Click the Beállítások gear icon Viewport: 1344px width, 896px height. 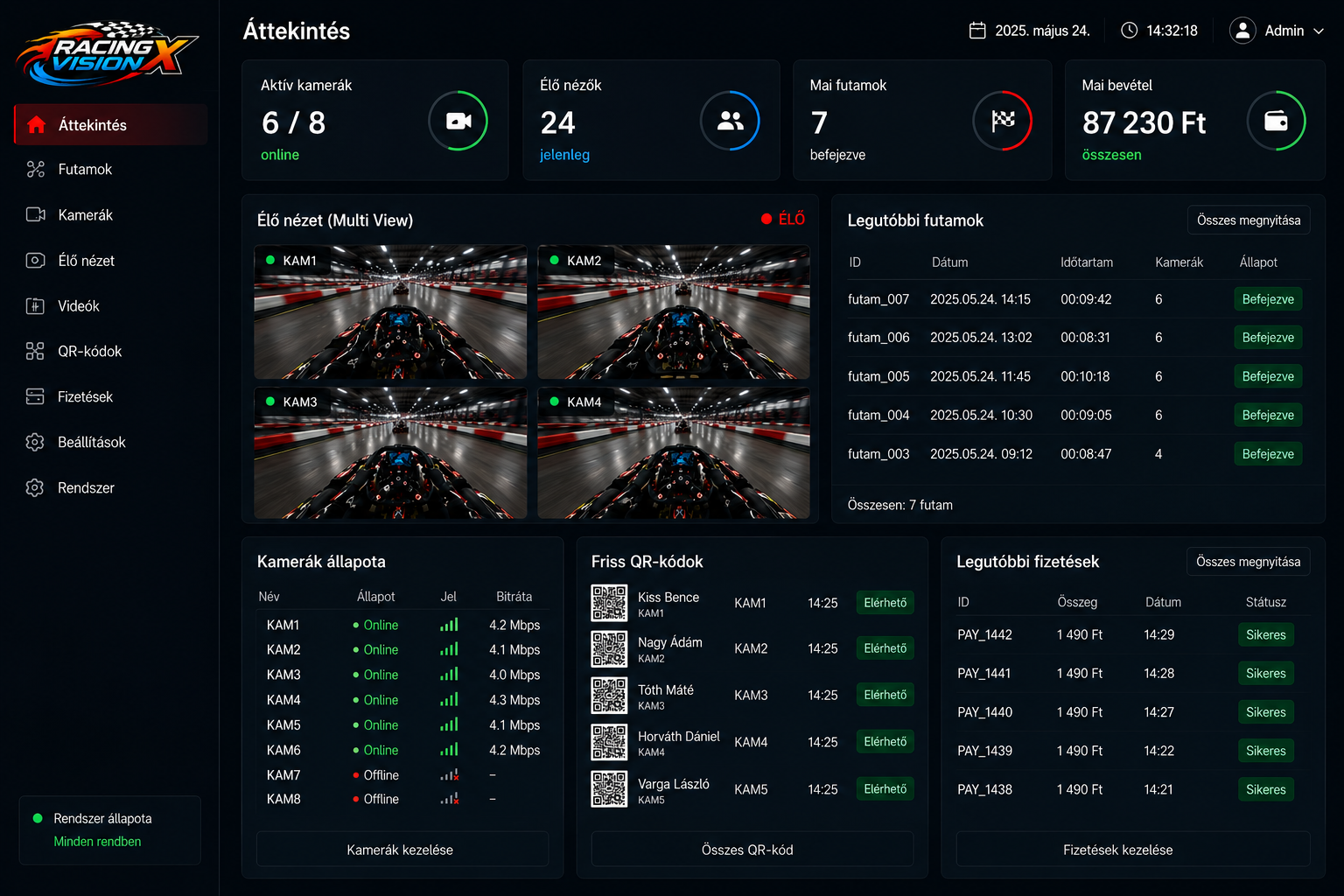point(35,443)
